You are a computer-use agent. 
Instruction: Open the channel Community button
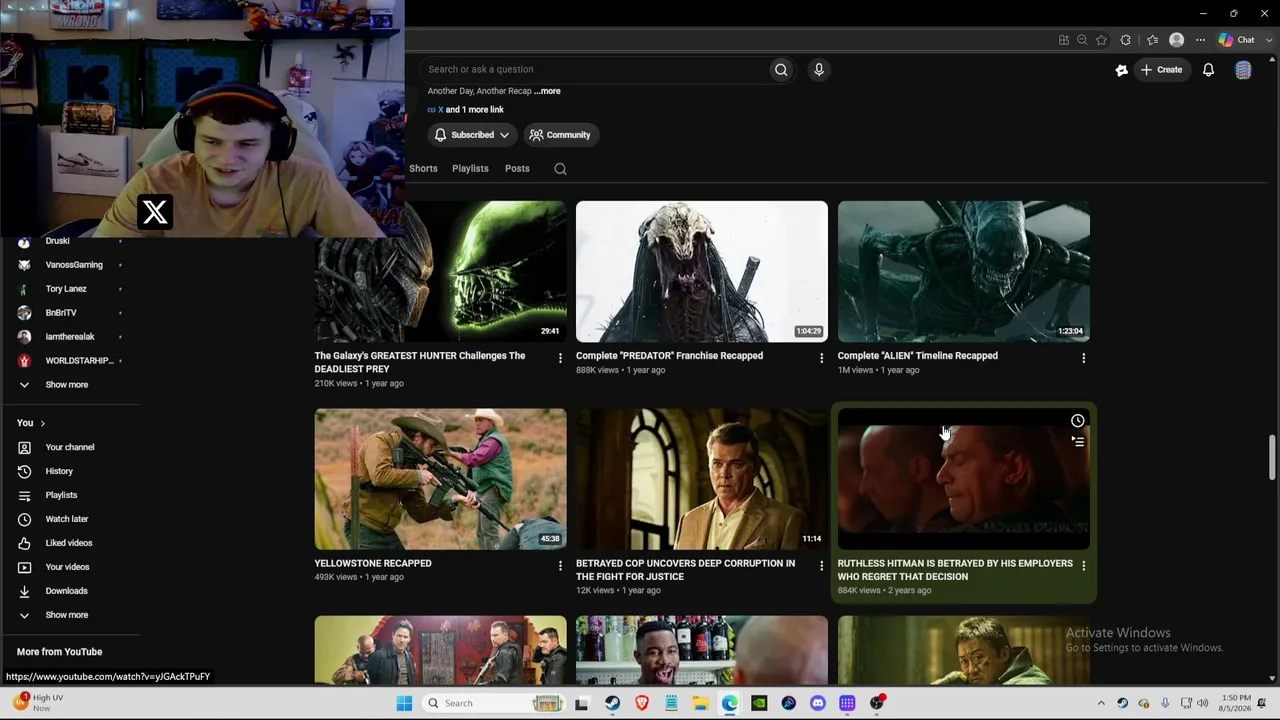click(x=560, y=135)
